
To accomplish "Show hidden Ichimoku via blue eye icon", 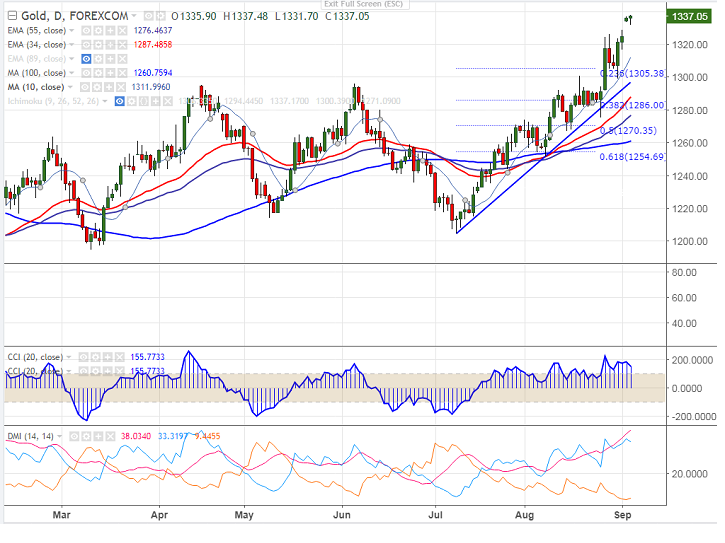I will coord(120,101).
